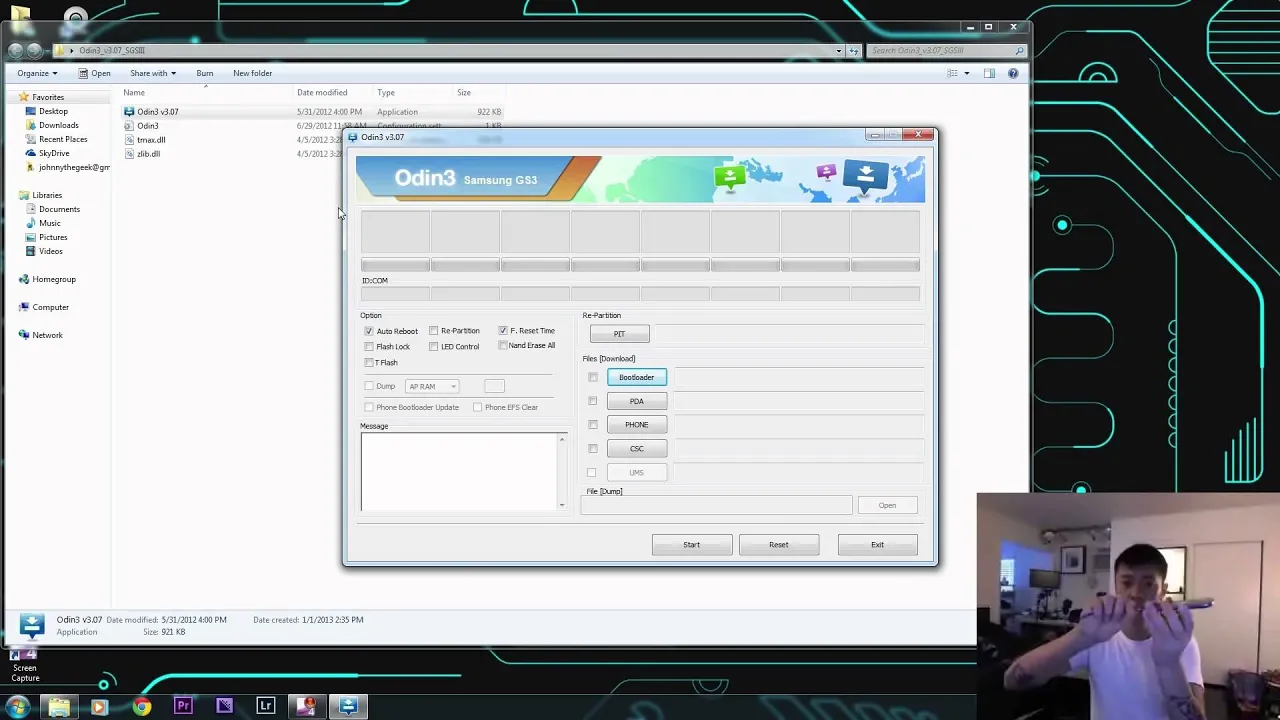Click the PHONE file button
The image size is (1280, 720).
[636, 425]
